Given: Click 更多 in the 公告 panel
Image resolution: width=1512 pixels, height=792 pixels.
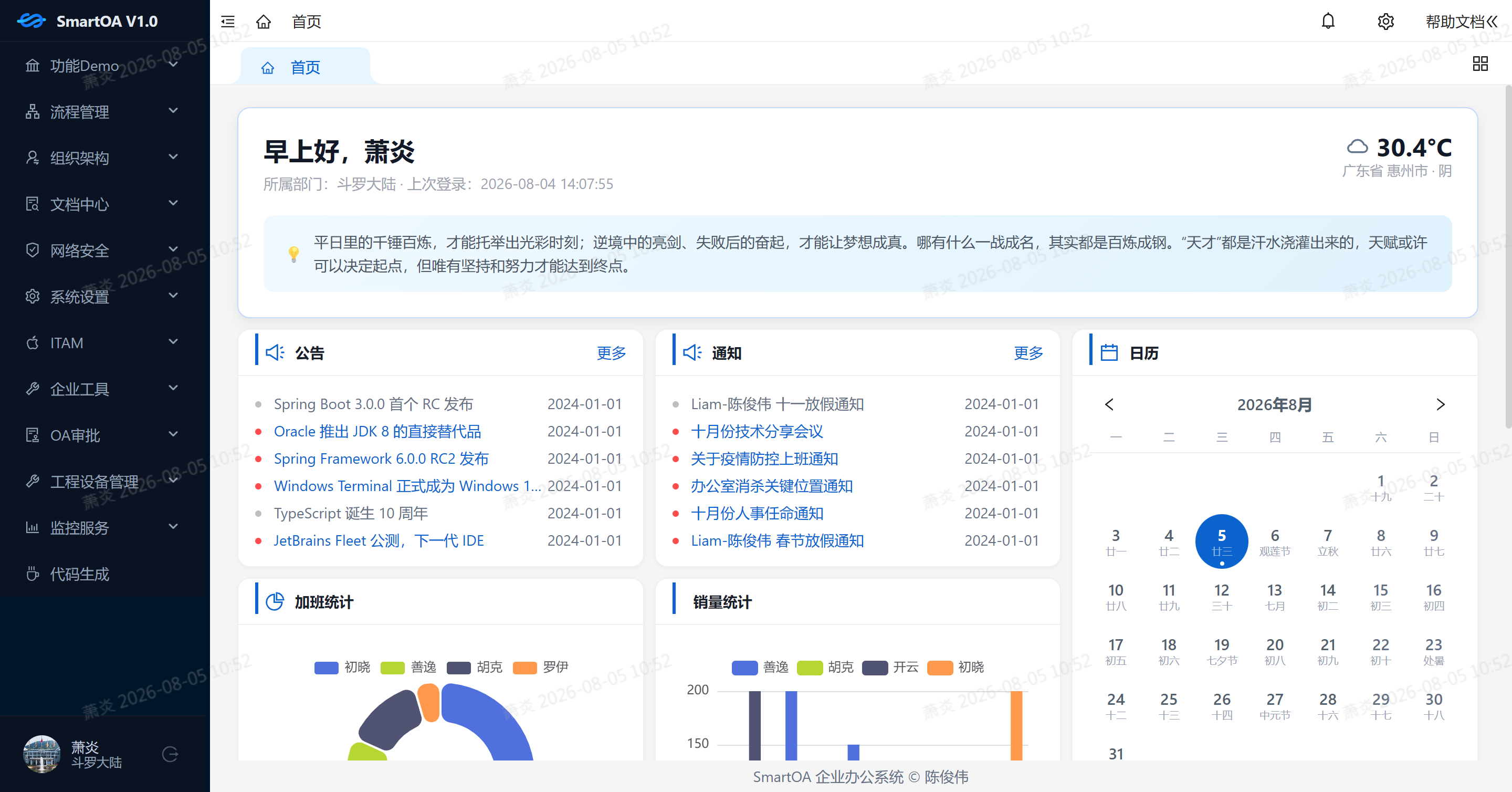Looking at the screenshot, I should pos(612,353).
